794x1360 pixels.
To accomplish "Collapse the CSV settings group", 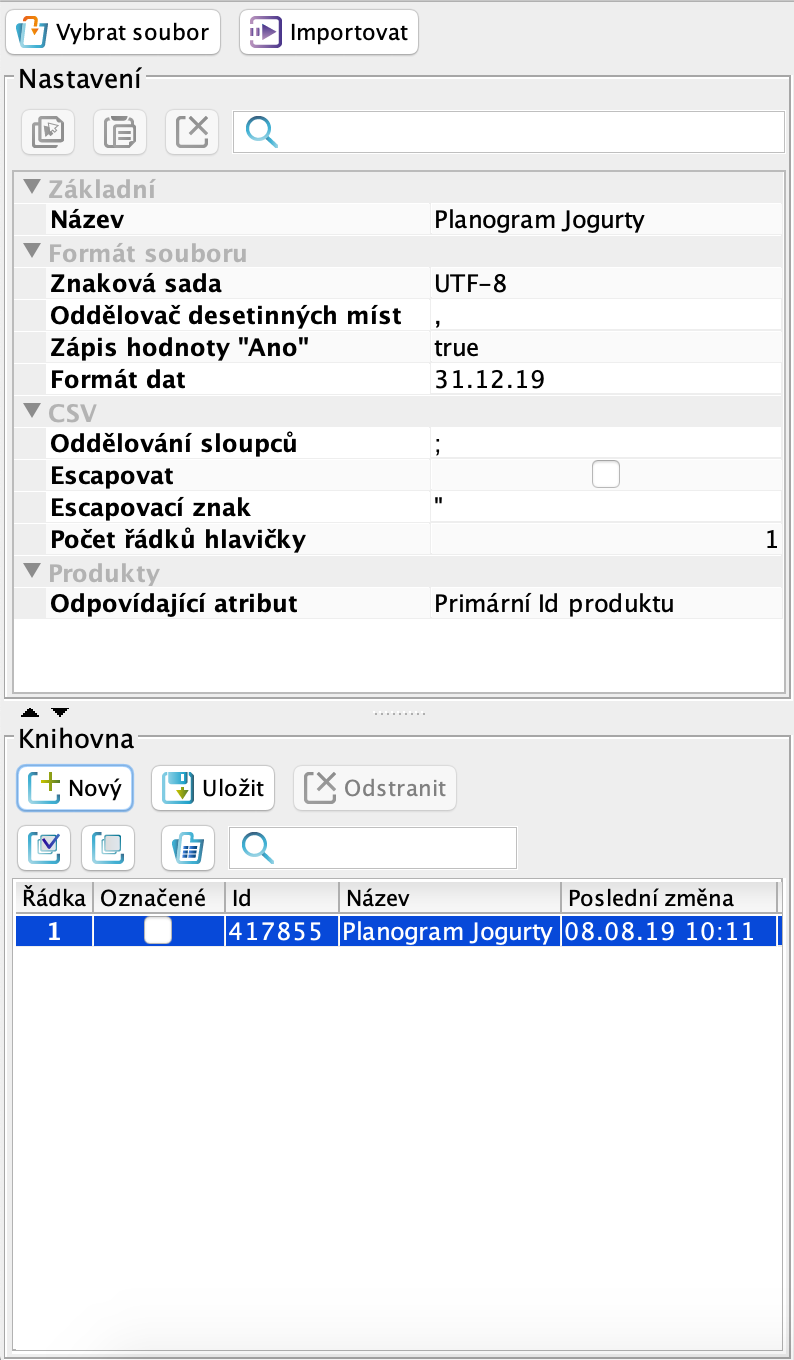I will [x=33, y=411].
